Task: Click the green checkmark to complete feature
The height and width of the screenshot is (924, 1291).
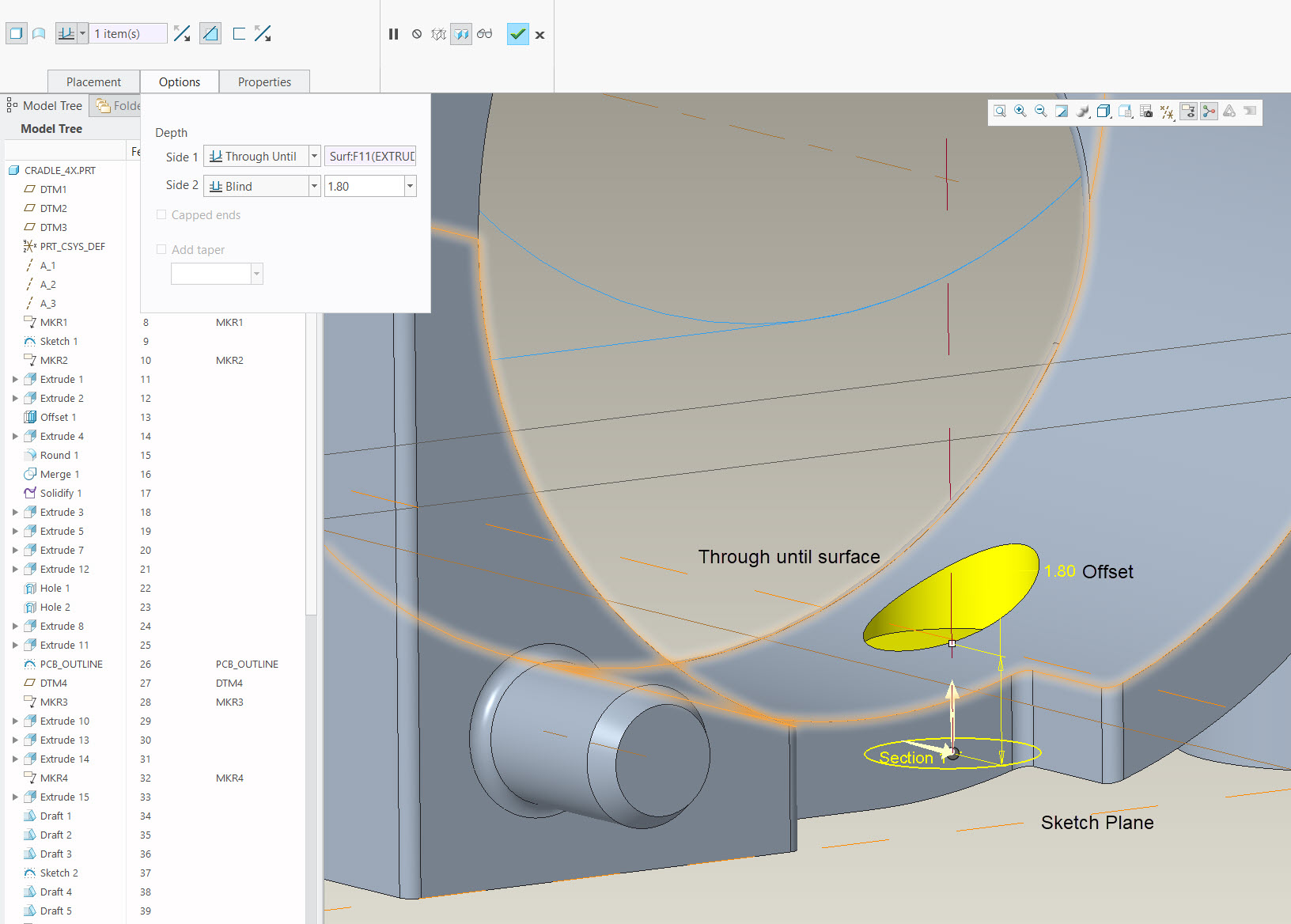Action: 518,34
